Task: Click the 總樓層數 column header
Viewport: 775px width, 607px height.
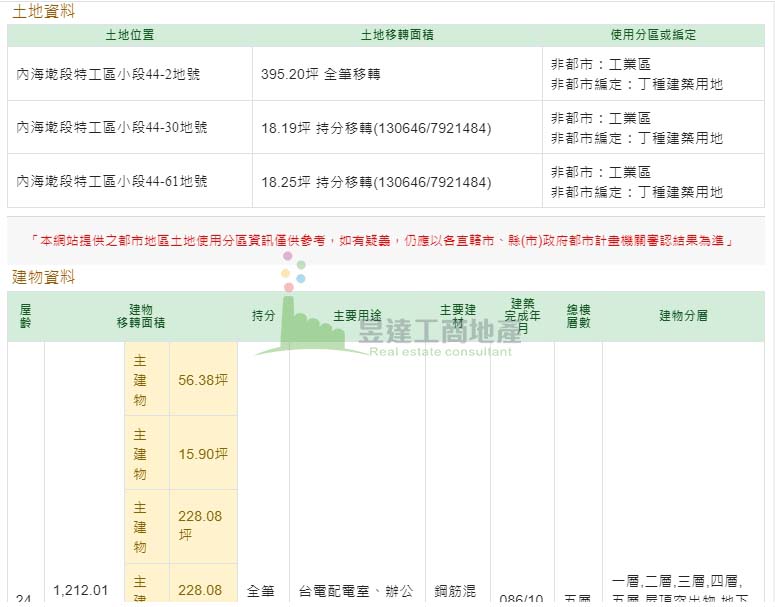Action: [x=578, y=316]
